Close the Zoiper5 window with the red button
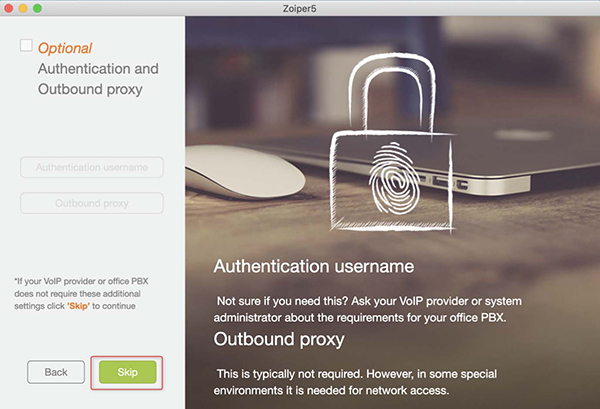This screenshot has height=409, width=600. [x=8, y=8]
